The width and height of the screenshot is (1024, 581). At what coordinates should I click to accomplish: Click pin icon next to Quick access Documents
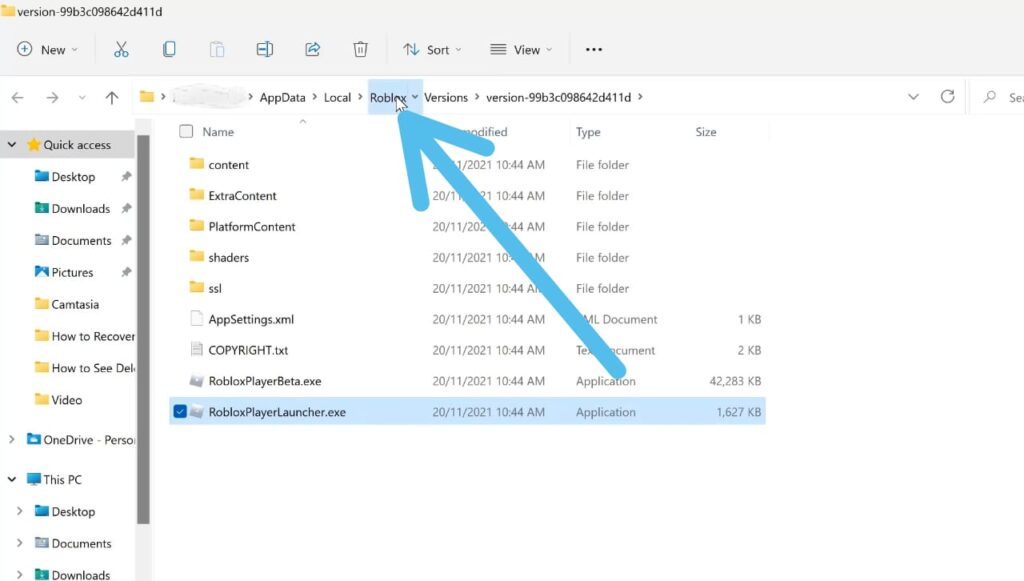[126, 240]
